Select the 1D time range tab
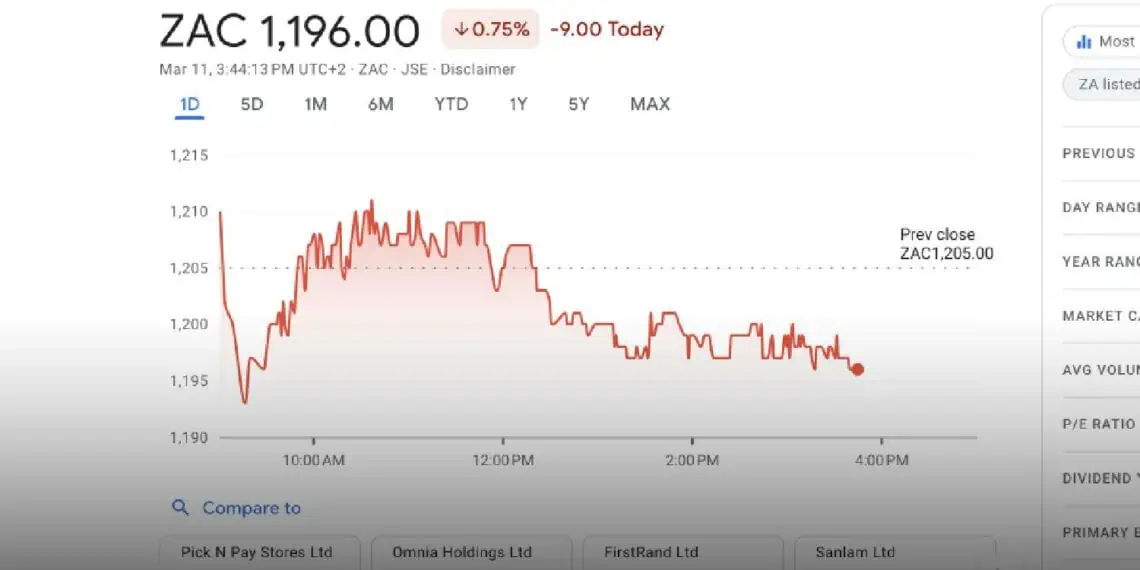The width and height of the screenshot is (1140, 570). [189, 104]
